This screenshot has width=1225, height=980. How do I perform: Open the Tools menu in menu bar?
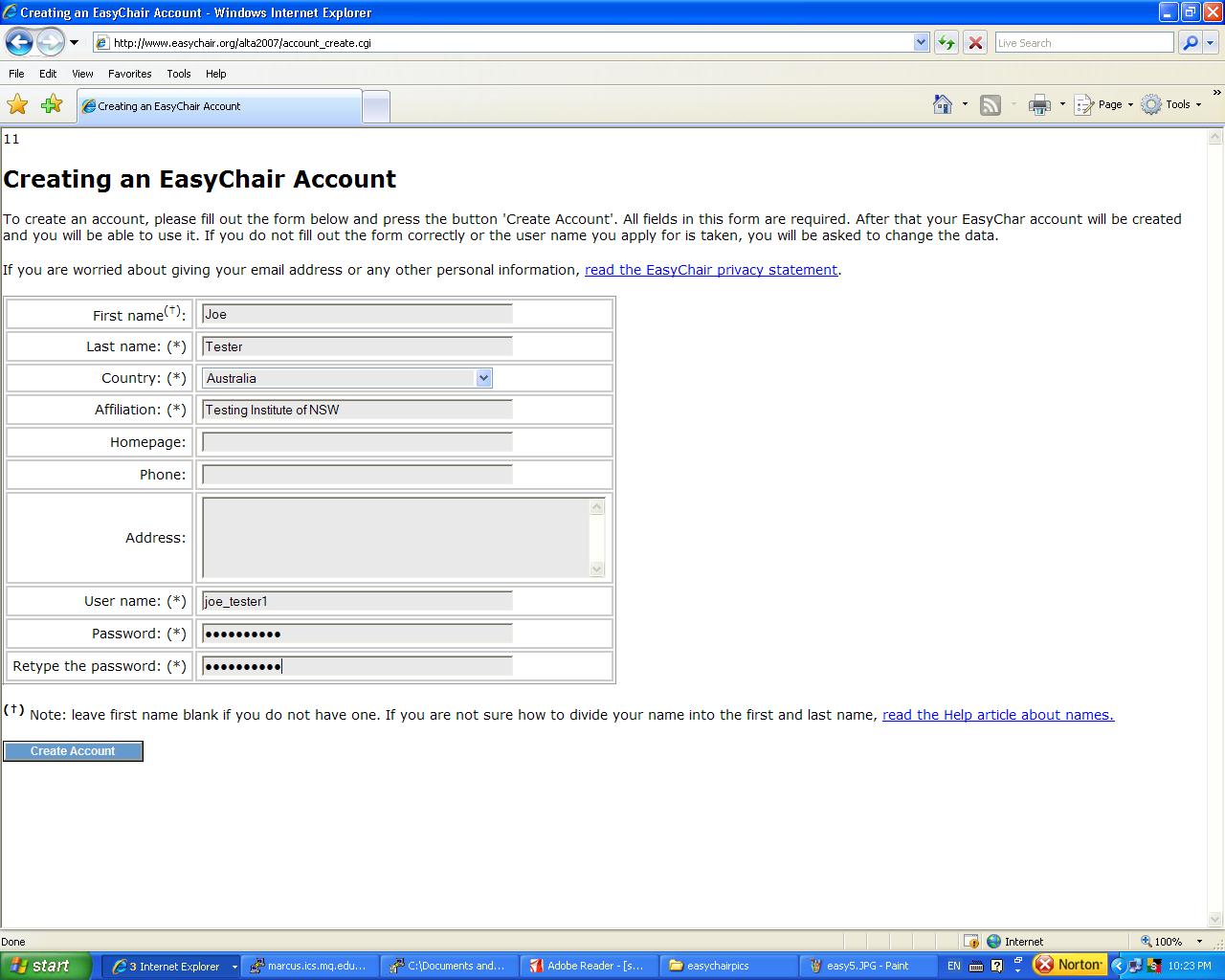[x=179, y=74]
